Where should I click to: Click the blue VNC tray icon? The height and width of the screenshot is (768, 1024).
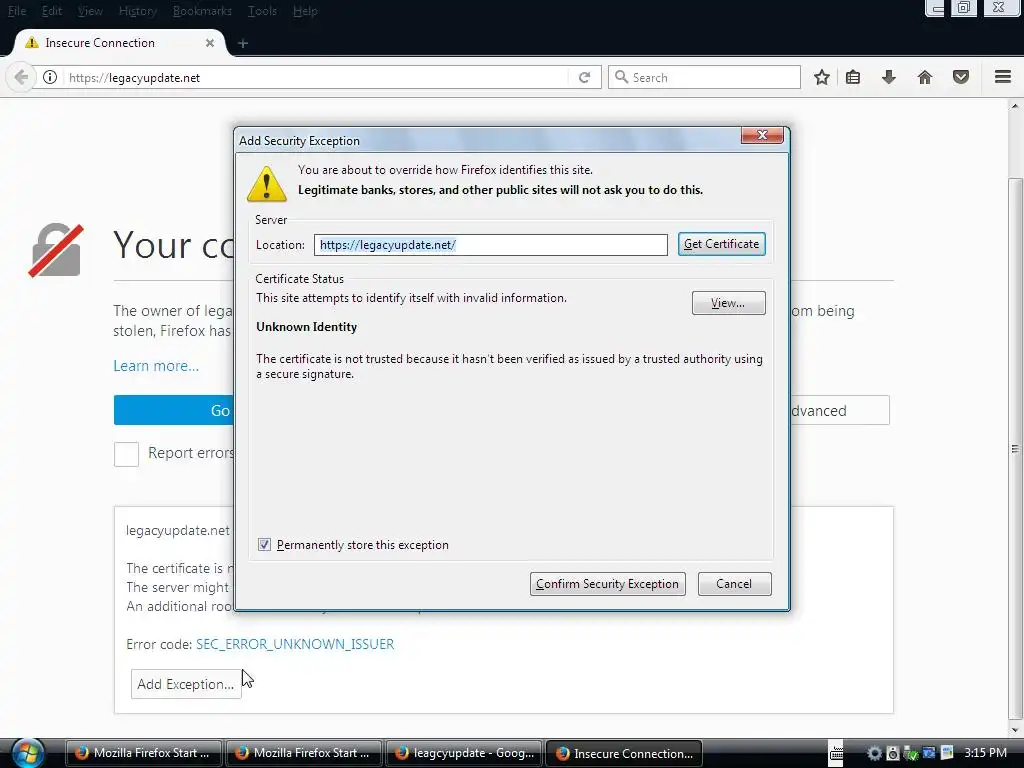[x=929, y=753]
